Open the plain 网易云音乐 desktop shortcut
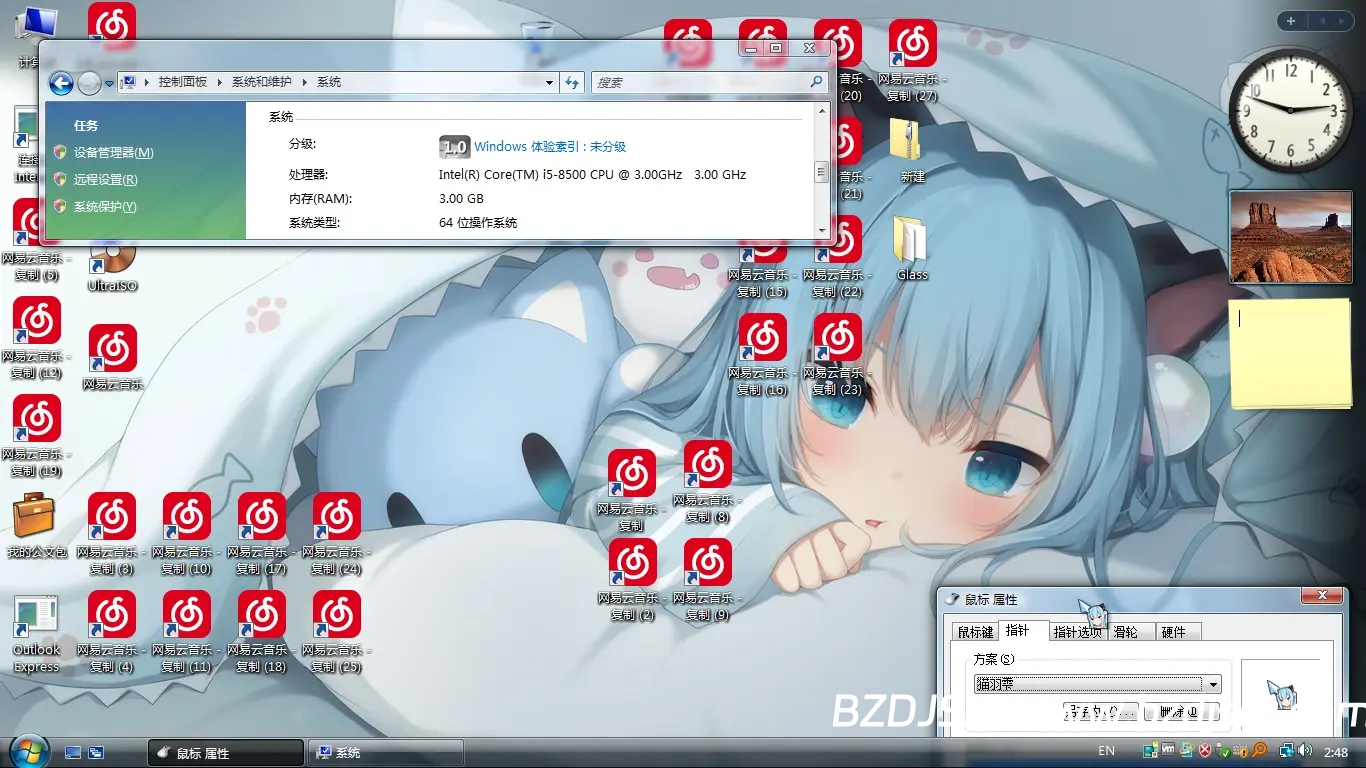The height and width of the screenshot is (768, 1366). (112, 358)
